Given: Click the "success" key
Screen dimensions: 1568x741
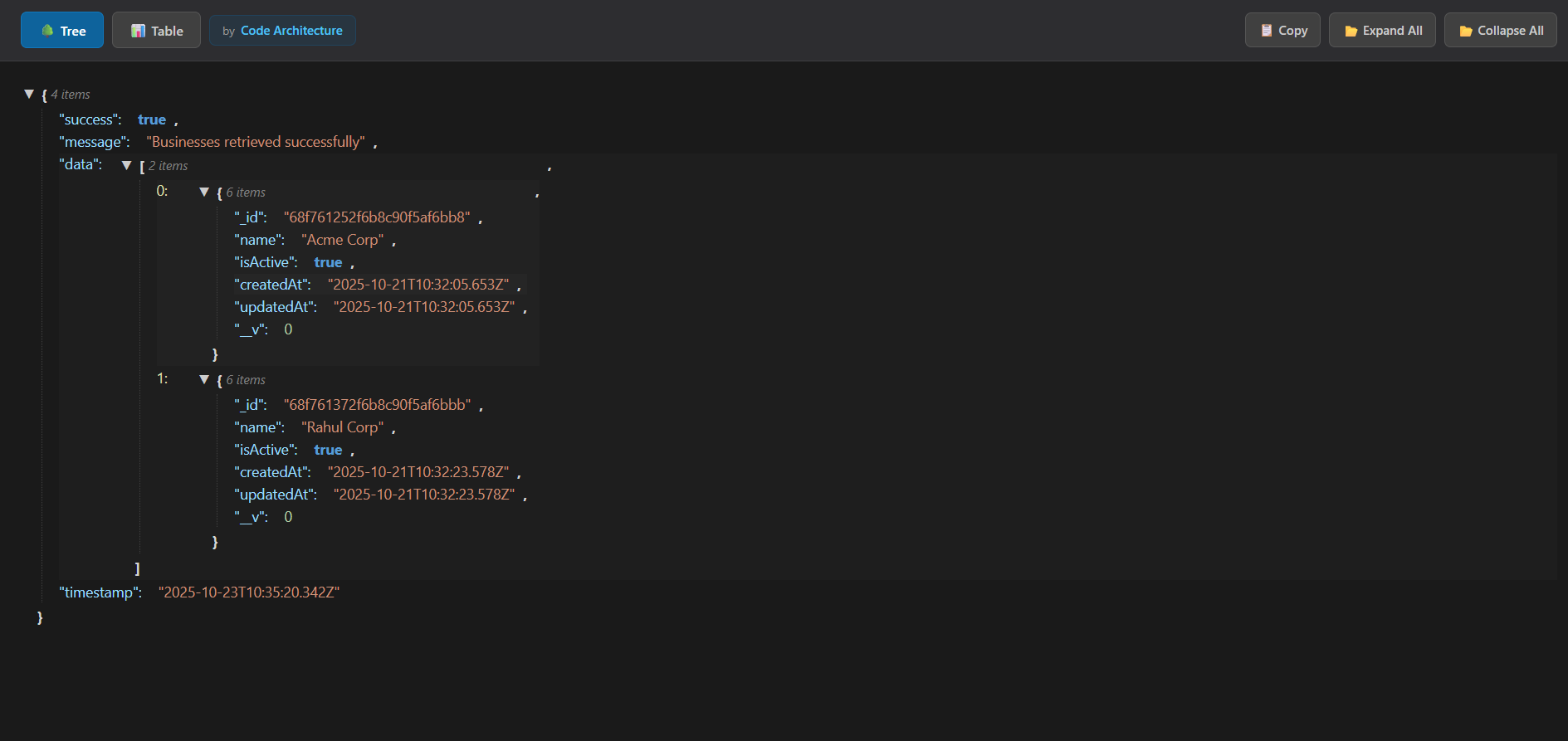Looking at the screenshot, I should (90, 119).
